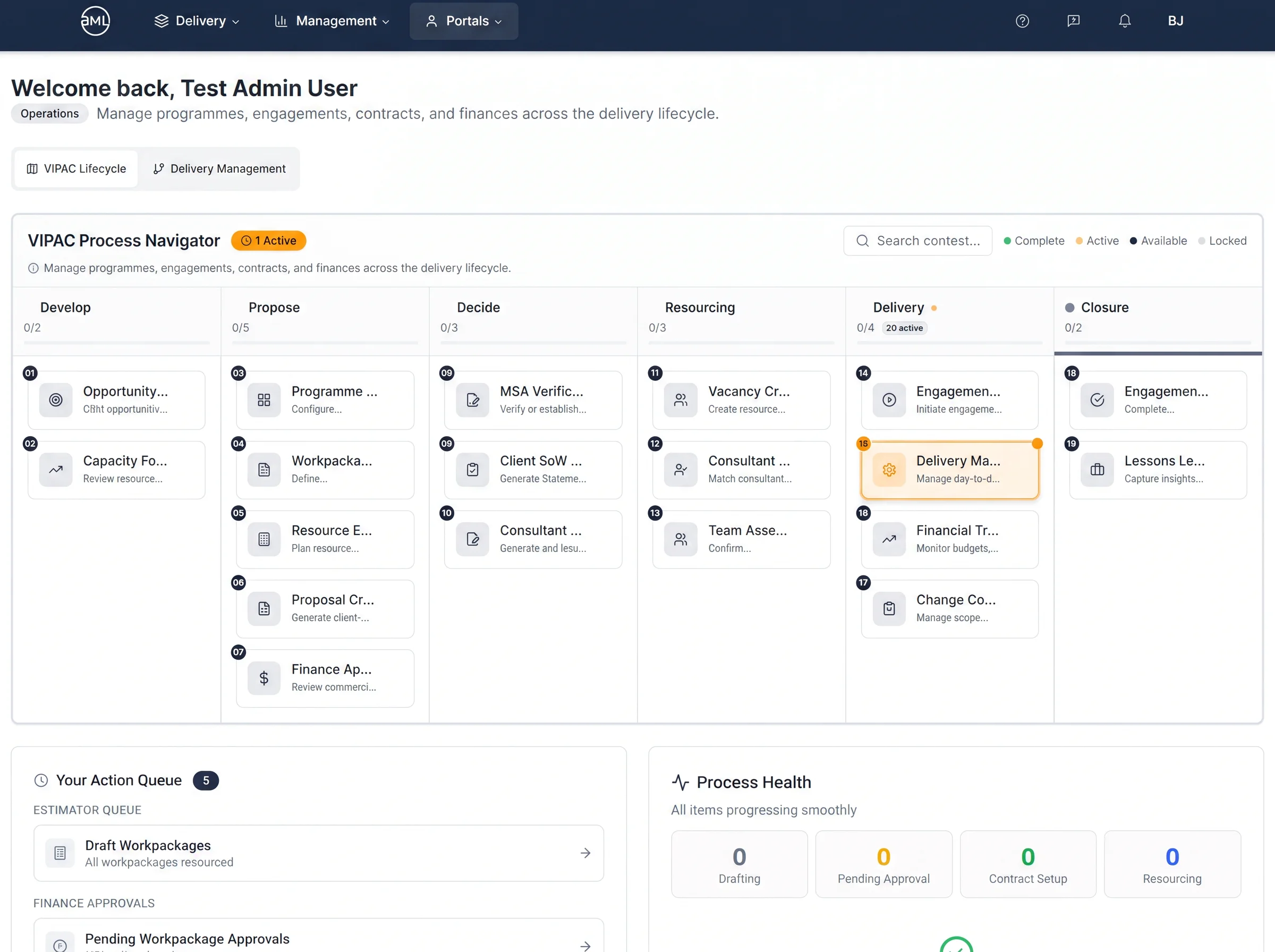Click the Operations role badge
The height and width of the screenshot is (952, 1275).
pyautogui.click(x=49, y=114)
